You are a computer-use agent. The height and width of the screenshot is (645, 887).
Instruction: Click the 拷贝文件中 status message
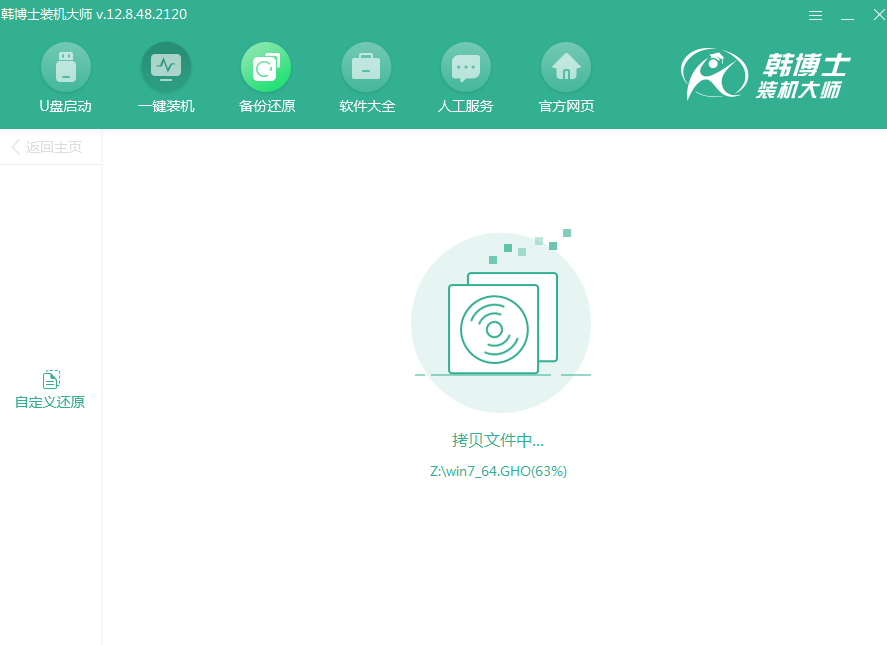coord(500,440)
